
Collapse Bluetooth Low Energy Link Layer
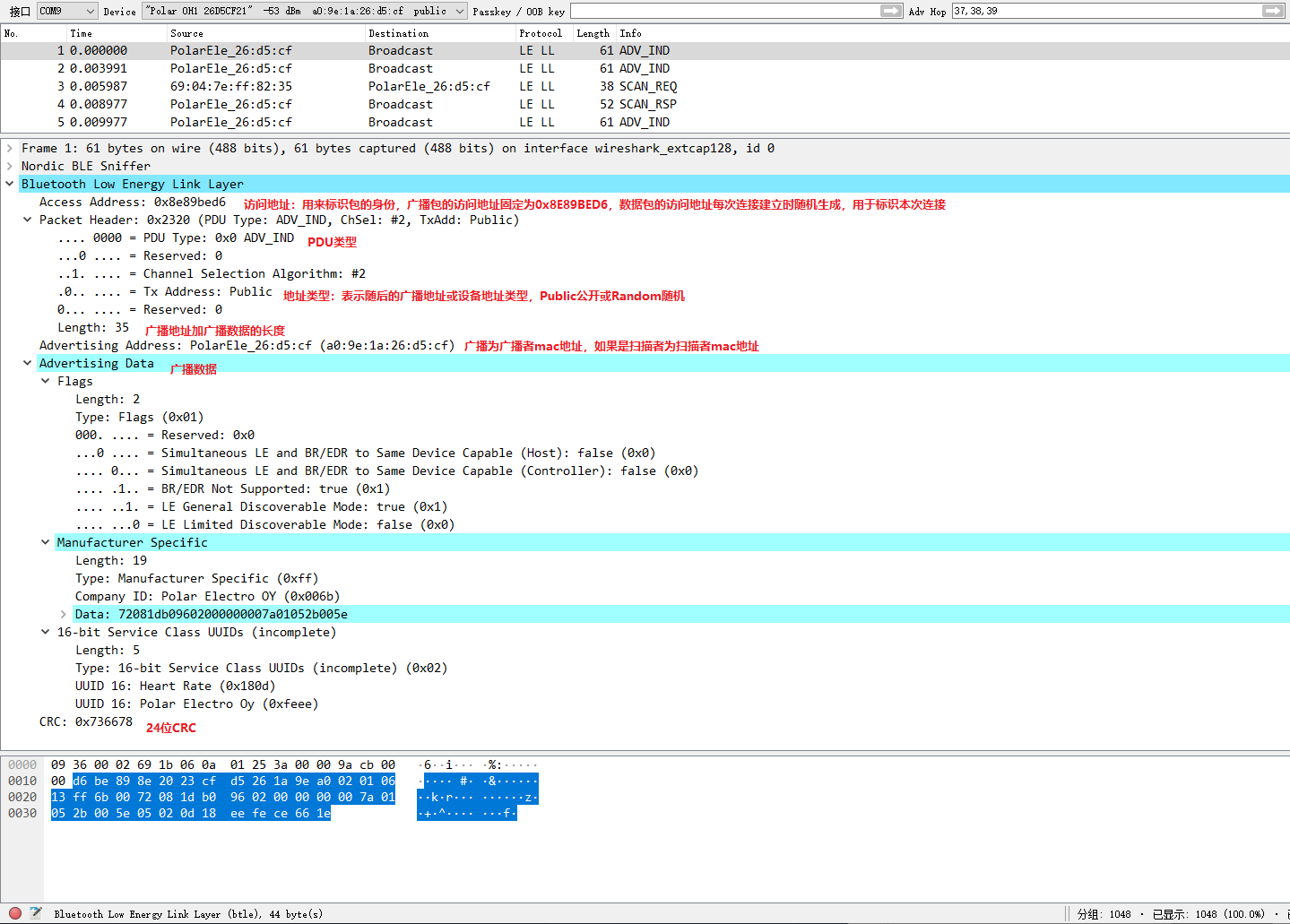click(x=10, y=184)
